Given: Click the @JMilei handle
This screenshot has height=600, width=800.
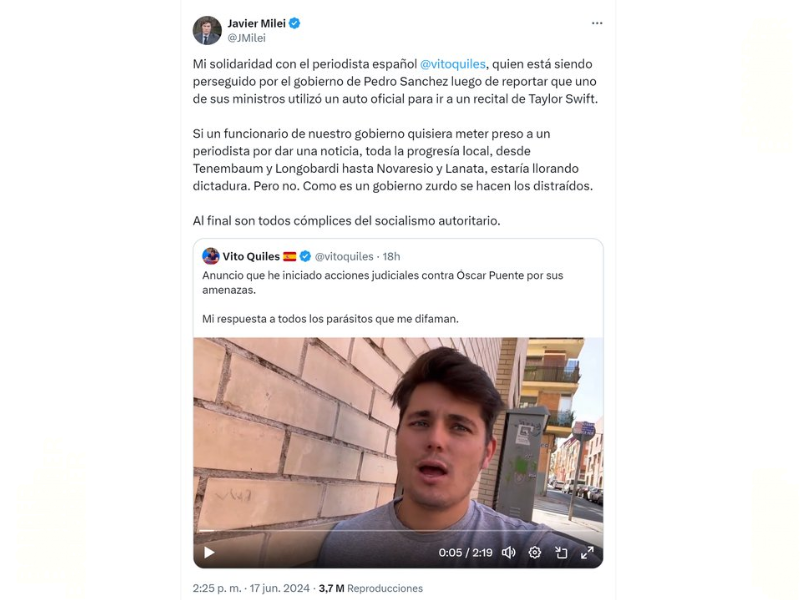Looking at the screenshot, I should 247,38.
